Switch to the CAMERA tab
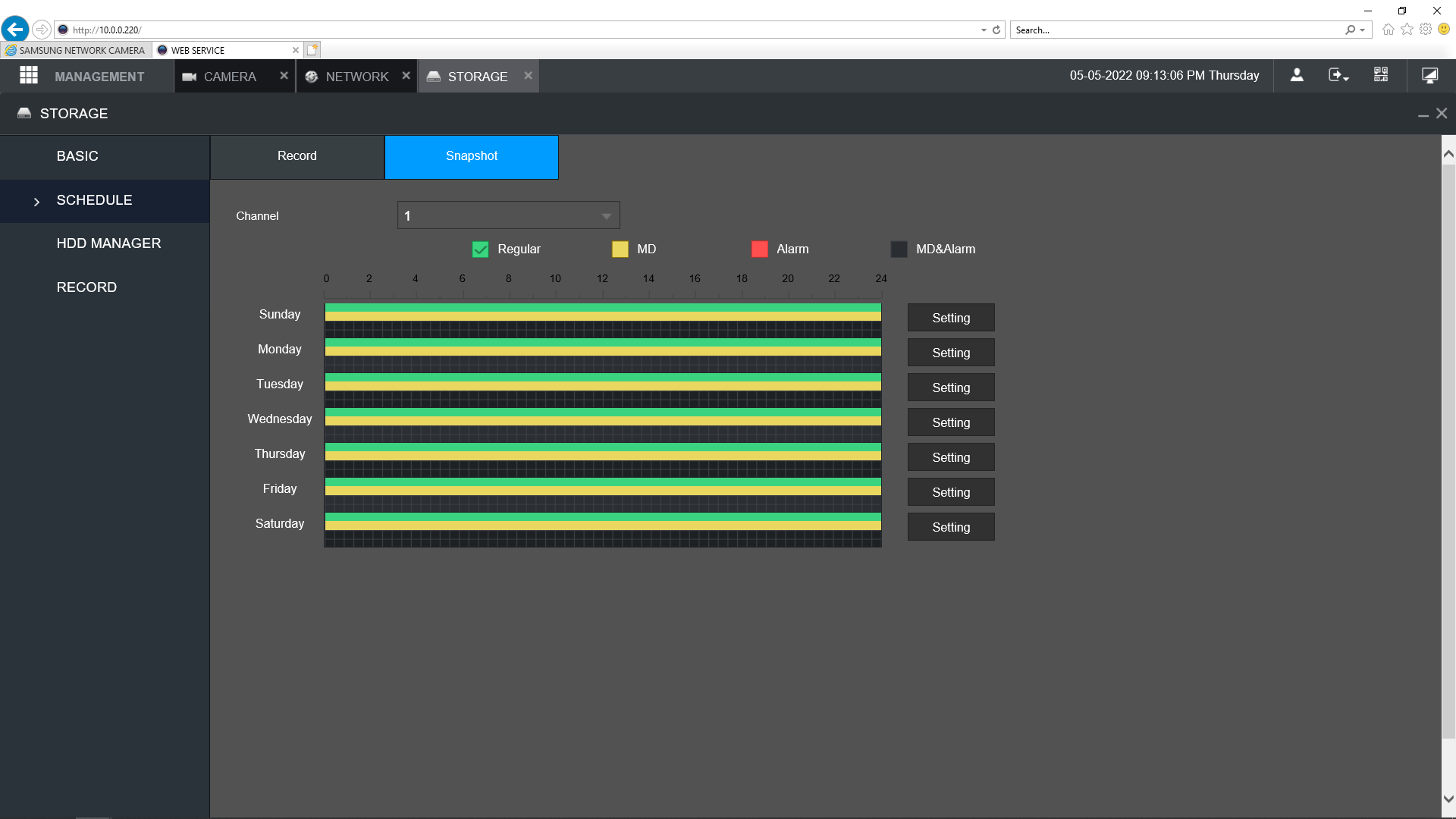This screenshot has width=1456, height=819. pyautogui.click(x=229, y=77)
